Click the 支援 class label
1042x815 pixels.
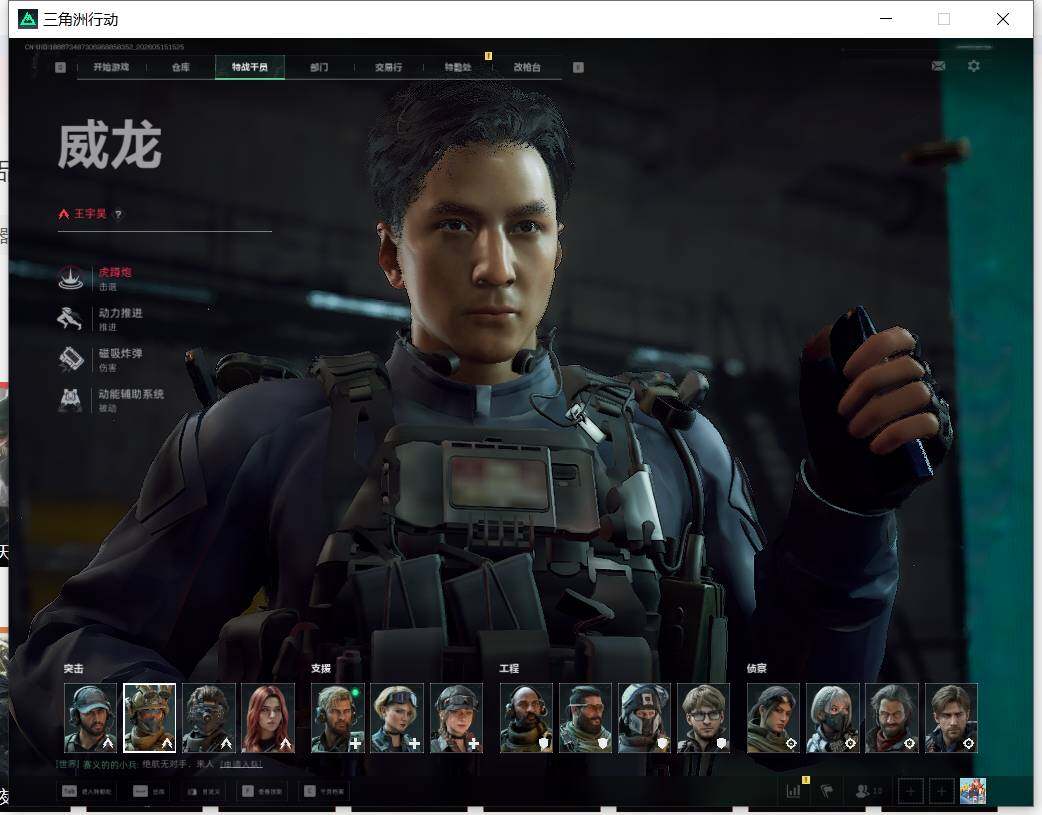tap(321, 669)
